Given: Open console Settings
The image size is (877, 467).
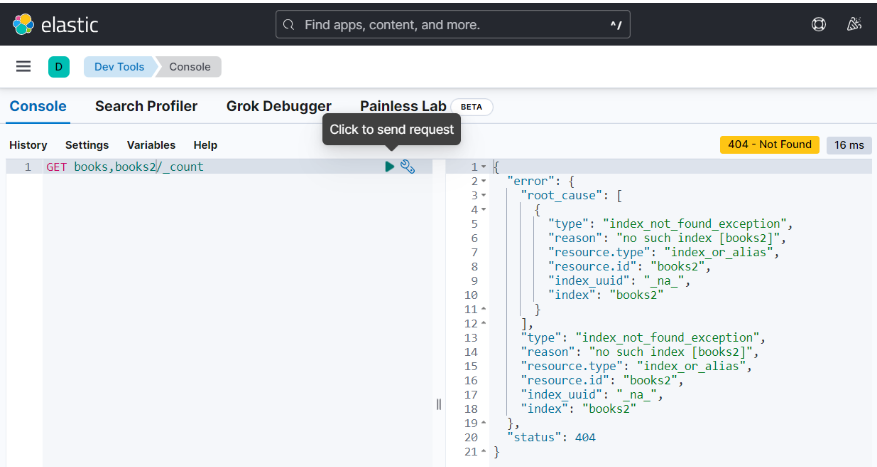Looking at the screenshot, I should (x=87, y=145).
